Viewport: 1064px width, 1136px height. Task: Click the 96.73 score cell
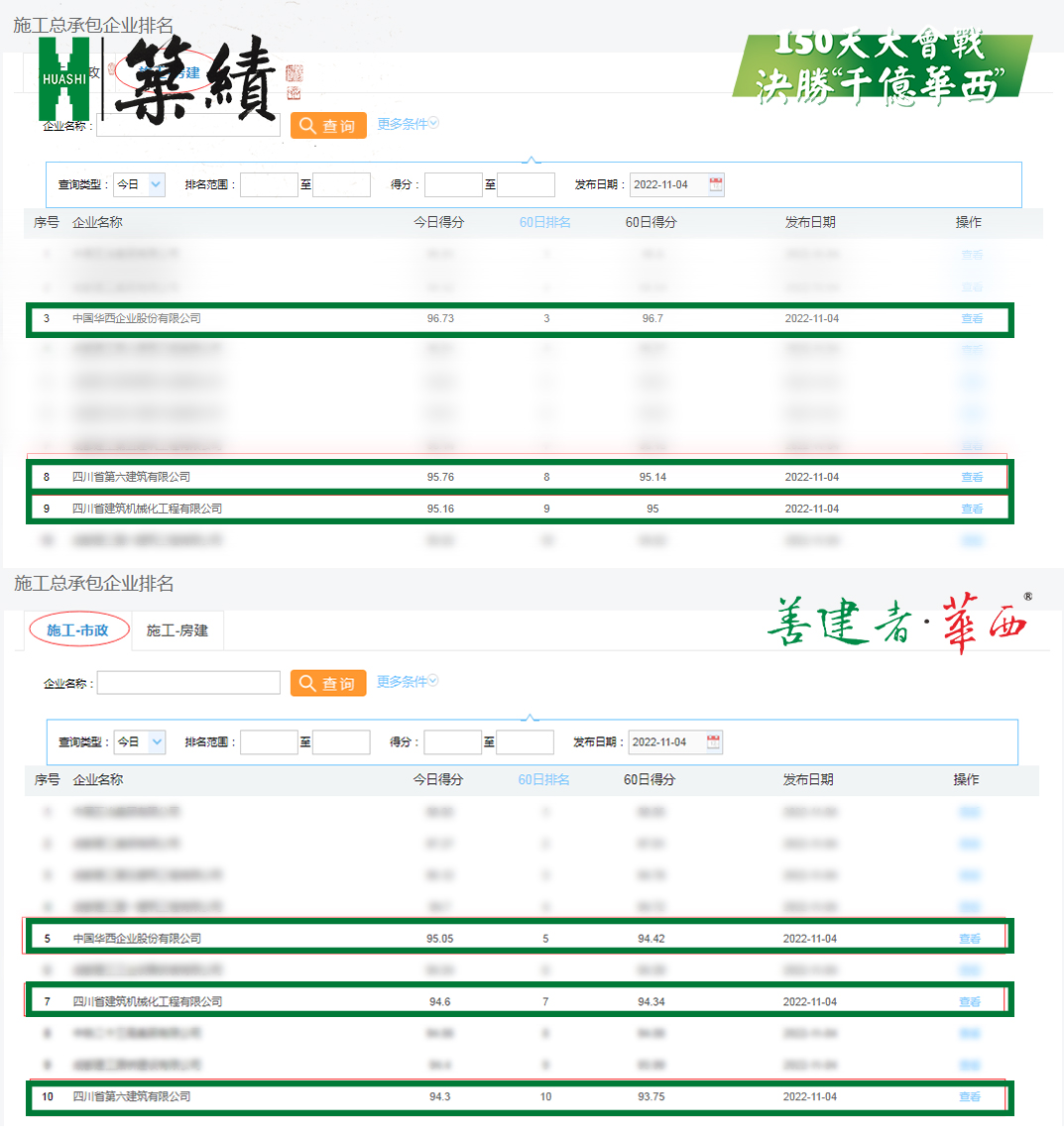440,319
